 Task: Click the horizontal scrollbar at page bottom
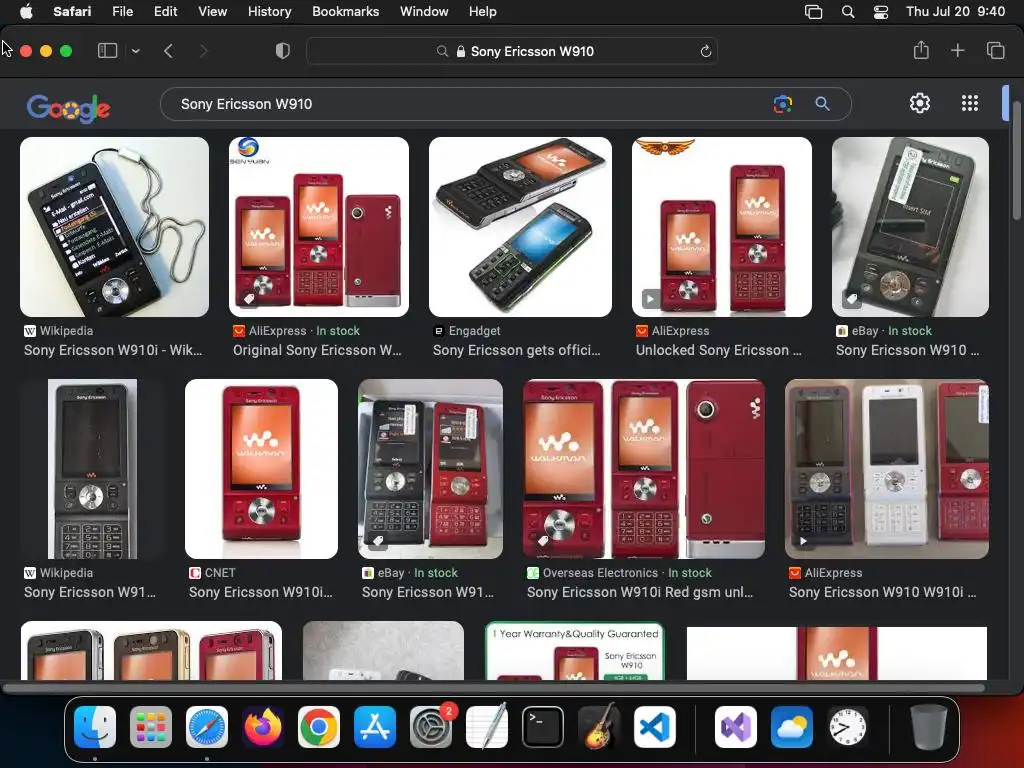[x=494, y=688]
